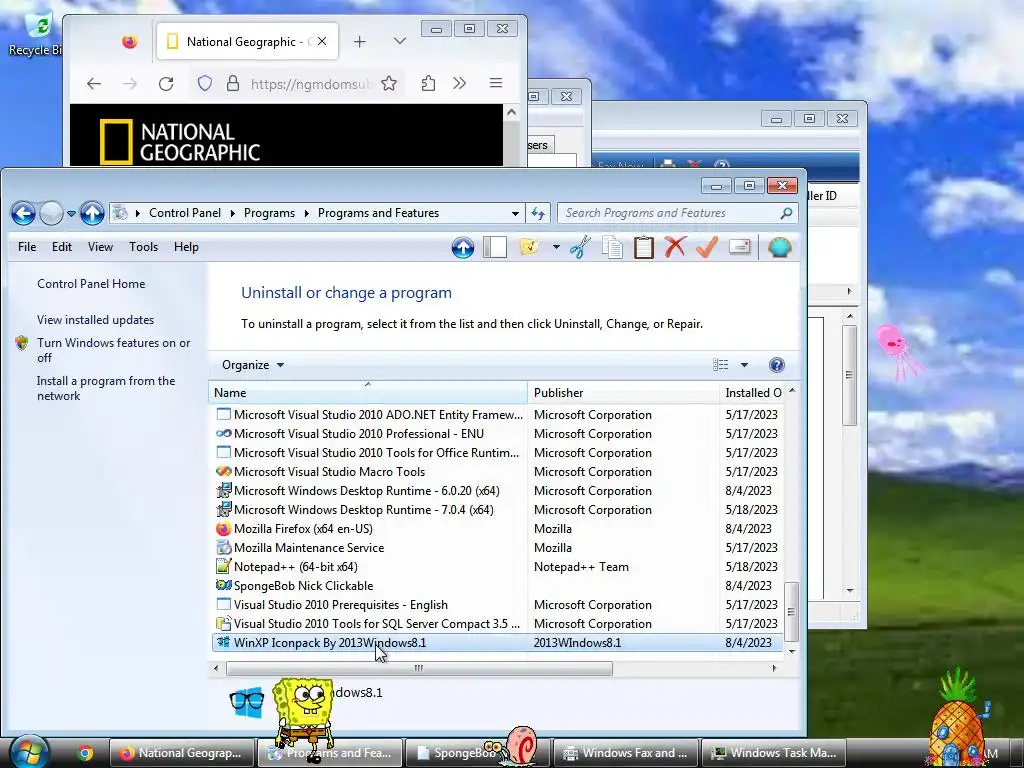Open recent pages dropdown next to Forward
The width and height of the screenshot is (1024, 768).
[71, 214]
